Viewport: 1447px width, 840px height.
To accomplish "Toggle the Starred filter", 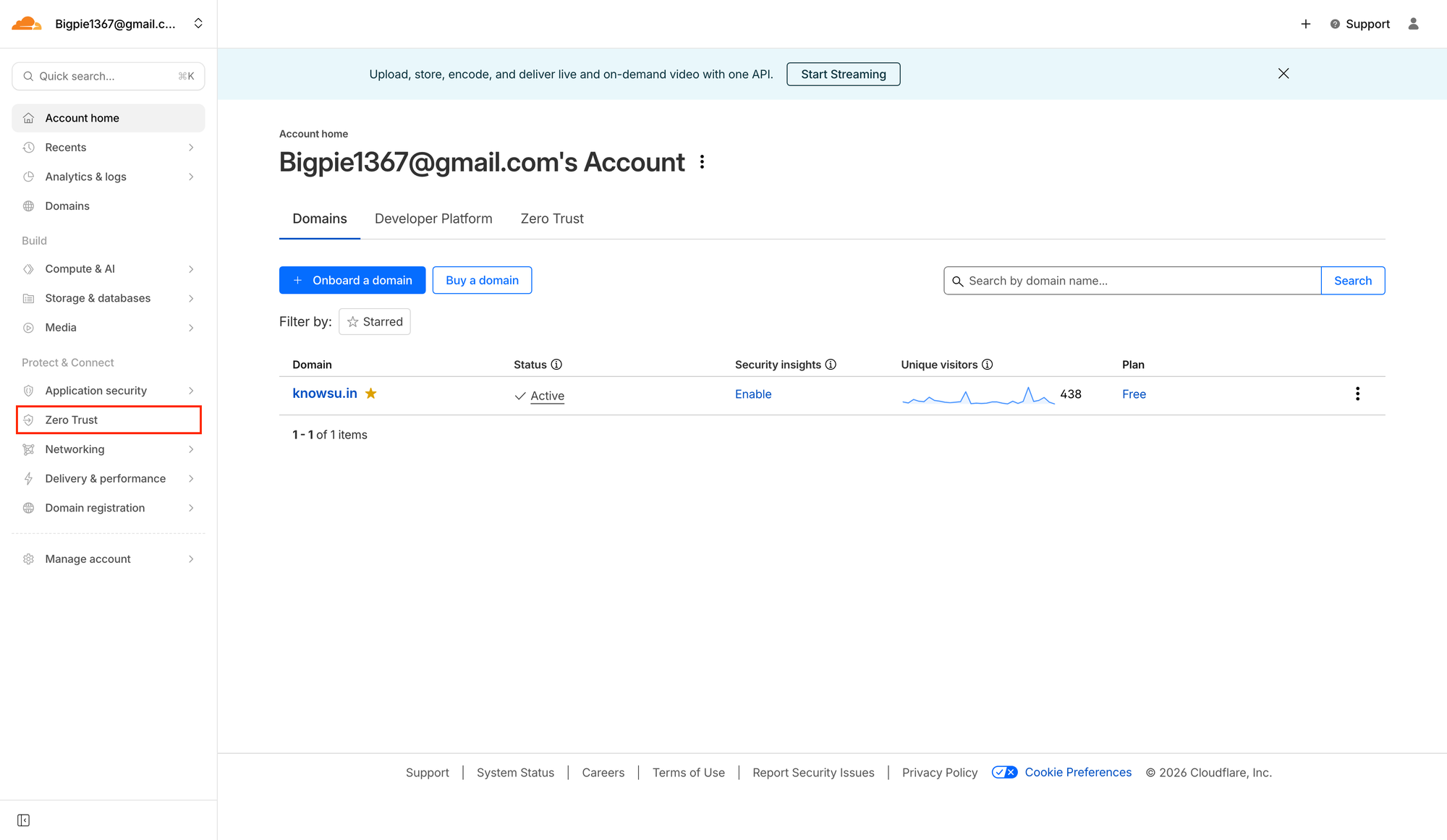I will [375, 322].
